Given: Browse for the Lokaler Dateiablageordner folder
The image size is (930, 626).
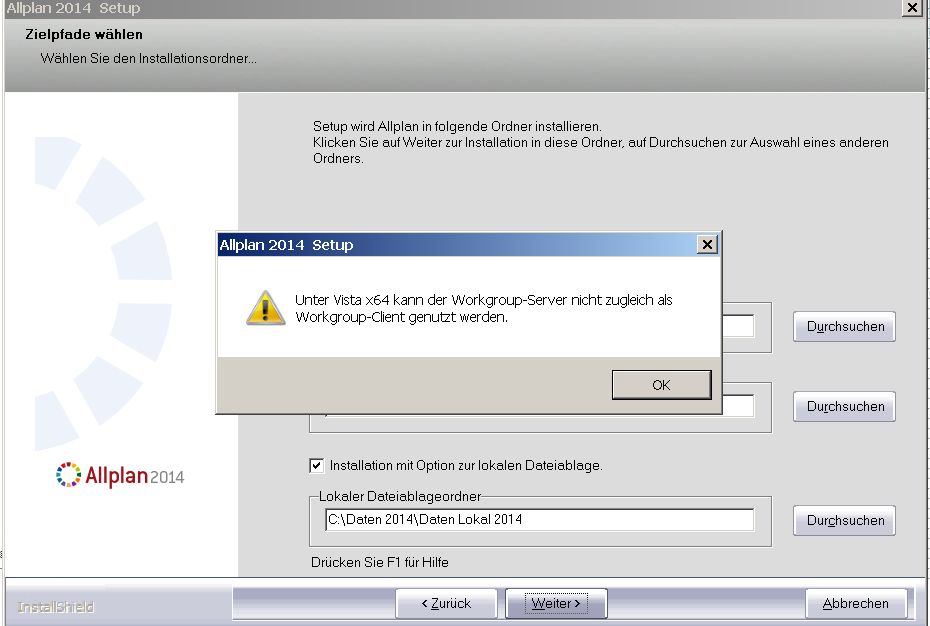Looking at the screenshot, I should (x=845, y=520).
